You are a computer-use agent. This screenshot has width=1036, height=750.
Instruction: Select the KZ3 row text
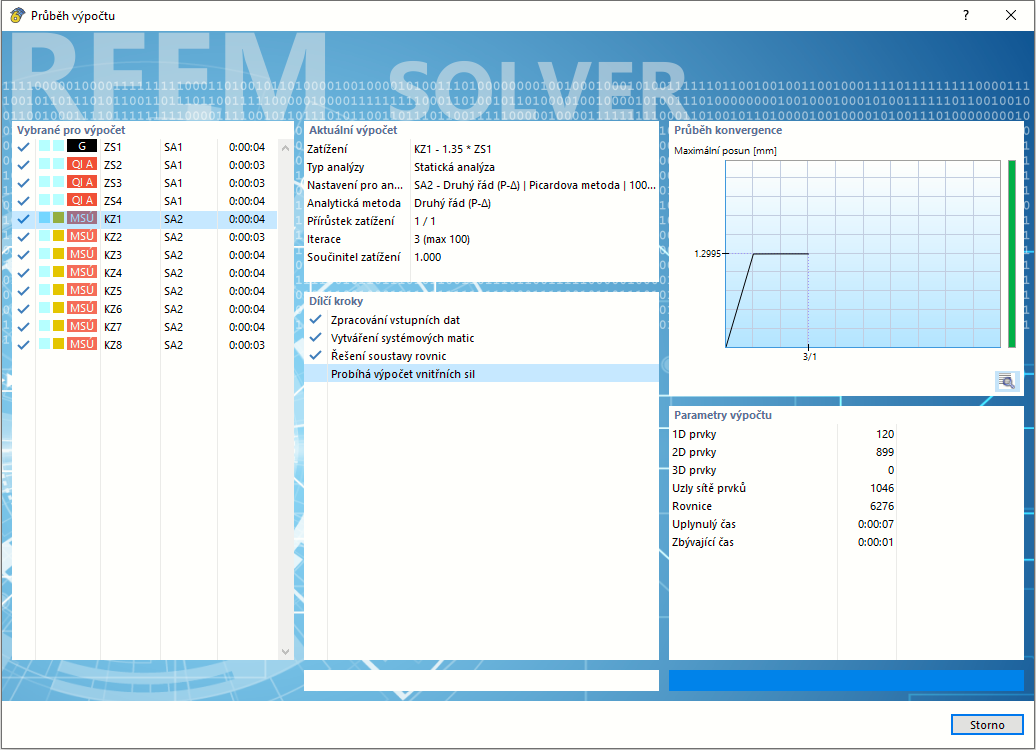(113, 255)
